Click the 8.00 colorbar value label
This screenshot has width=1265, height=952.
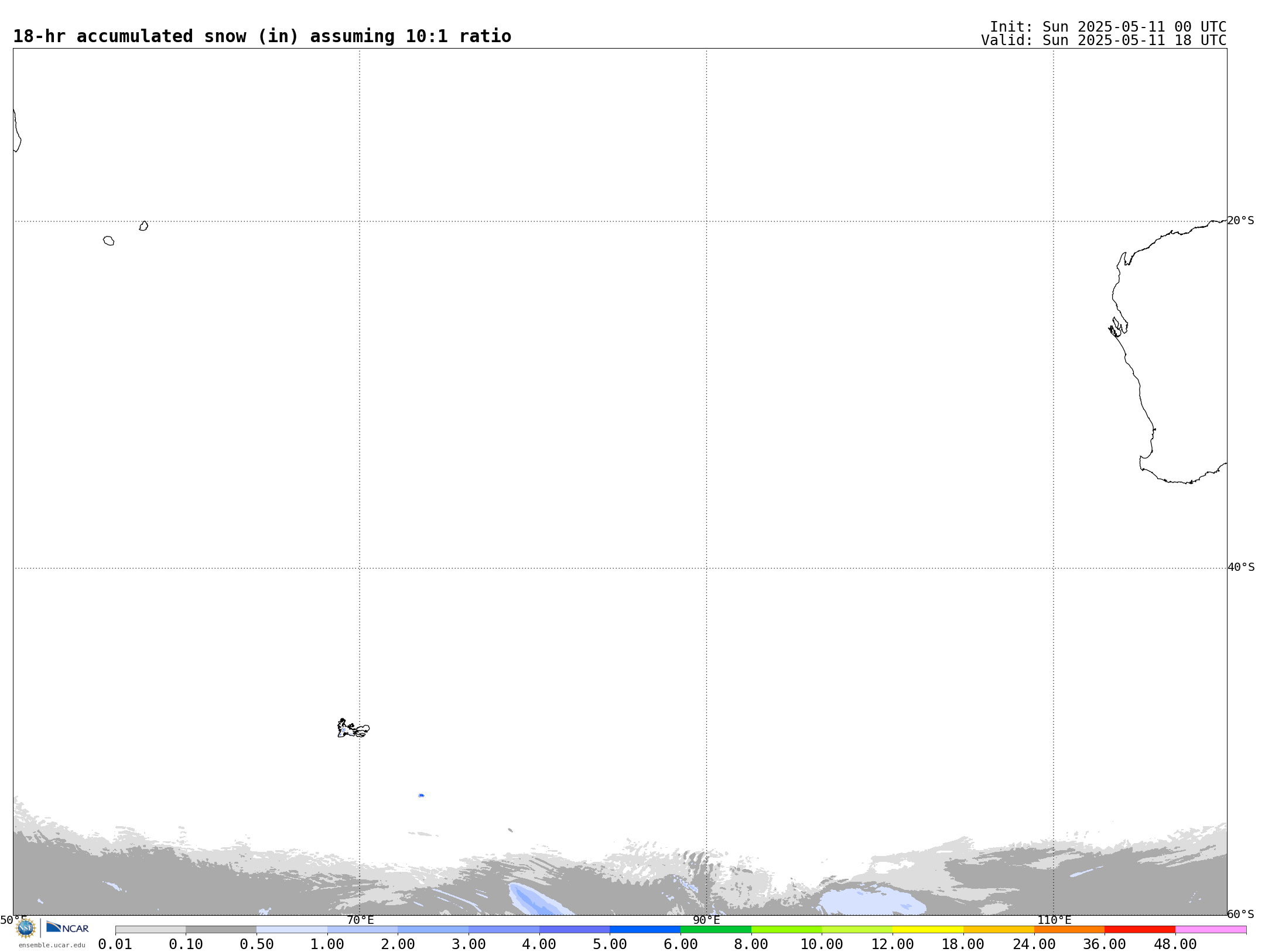pyautogui.click(x=751, y=944)
